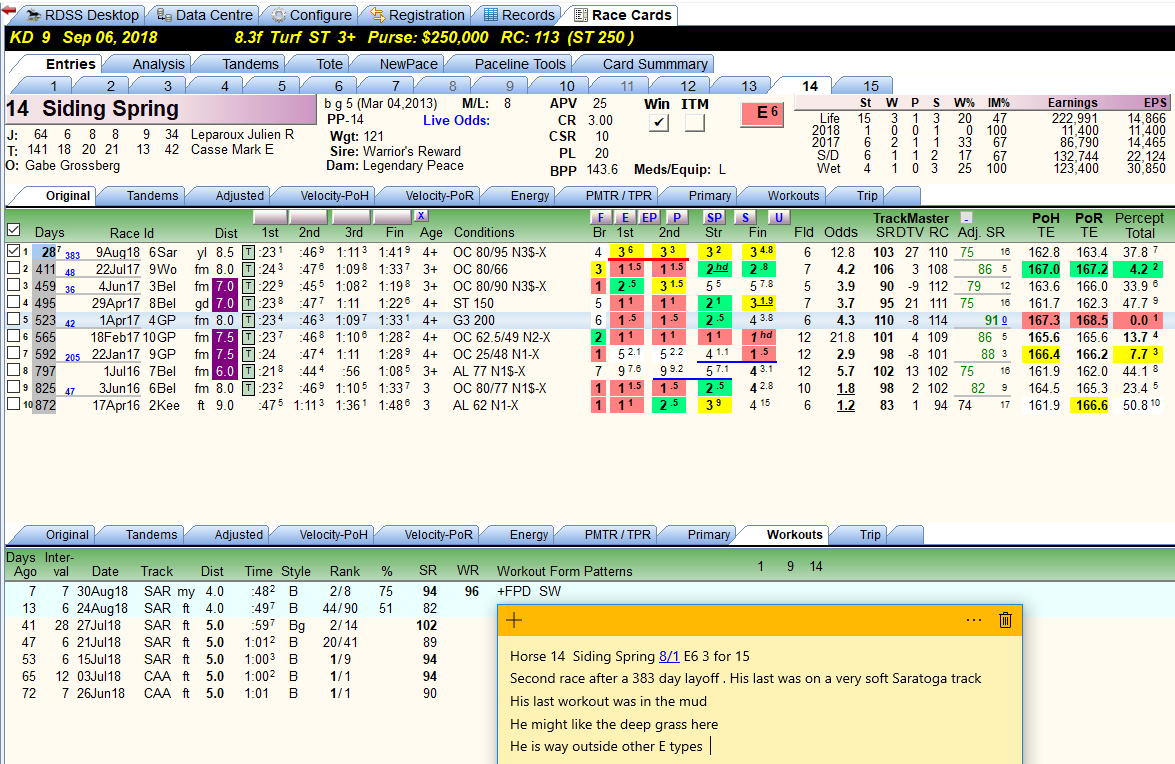
Task: Delete the sticky note with trash icon
Action: (1006, 619)
